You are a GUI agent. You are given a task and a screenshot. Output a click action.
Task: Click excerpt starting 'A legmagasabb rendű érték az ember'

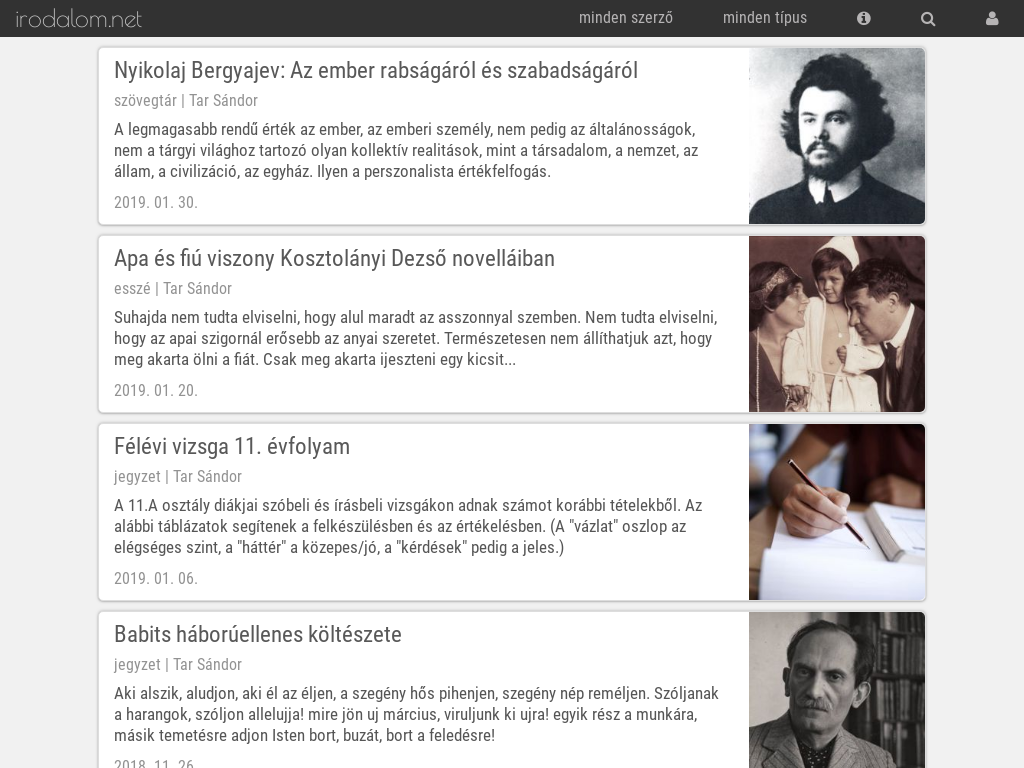pos(406,150)
